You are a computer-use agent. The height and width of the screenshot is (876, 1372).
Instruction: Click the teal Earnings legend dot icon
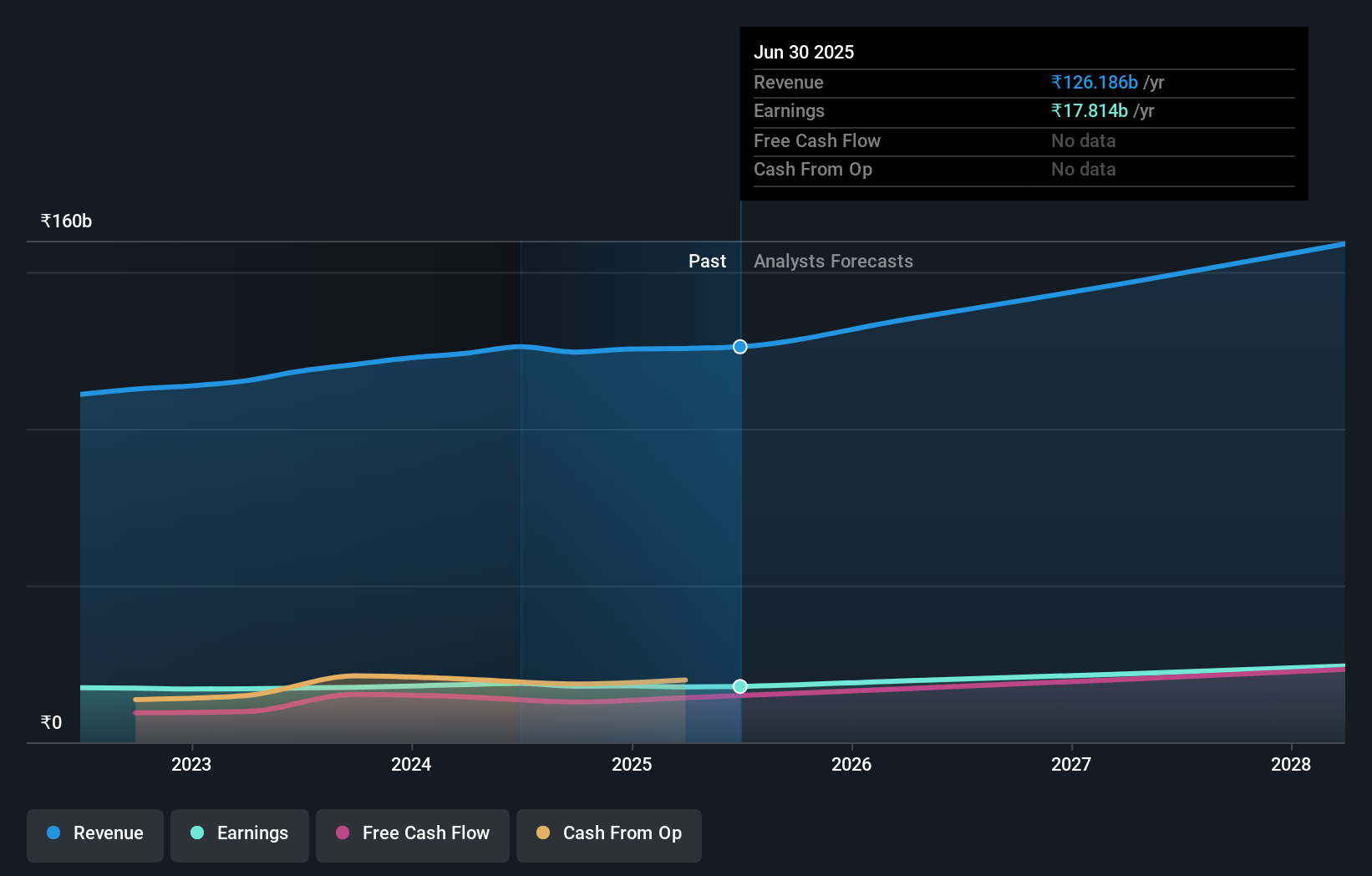coord(196,833)
